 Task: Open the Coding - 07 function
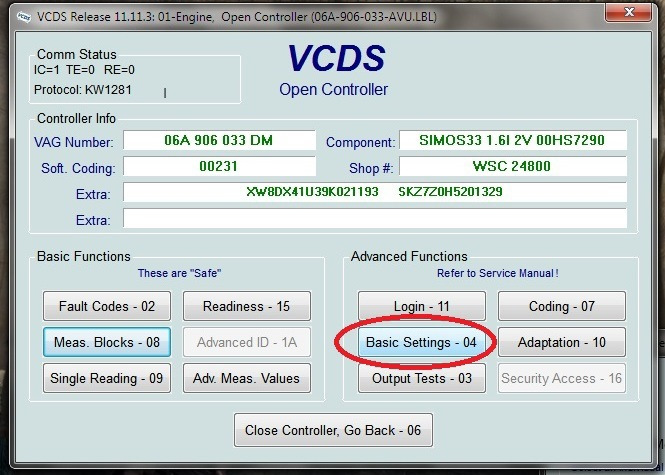(x=562, y=306)
